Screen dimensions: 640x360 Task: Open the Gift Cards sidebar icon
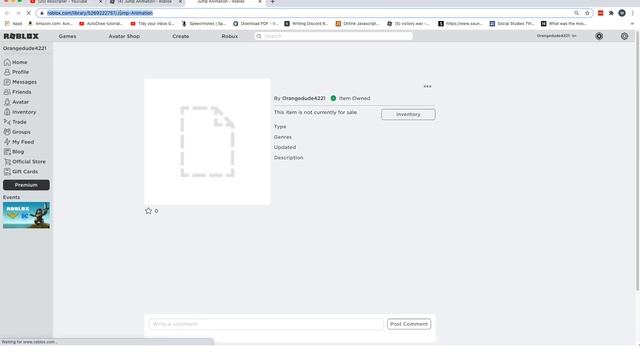7,172
